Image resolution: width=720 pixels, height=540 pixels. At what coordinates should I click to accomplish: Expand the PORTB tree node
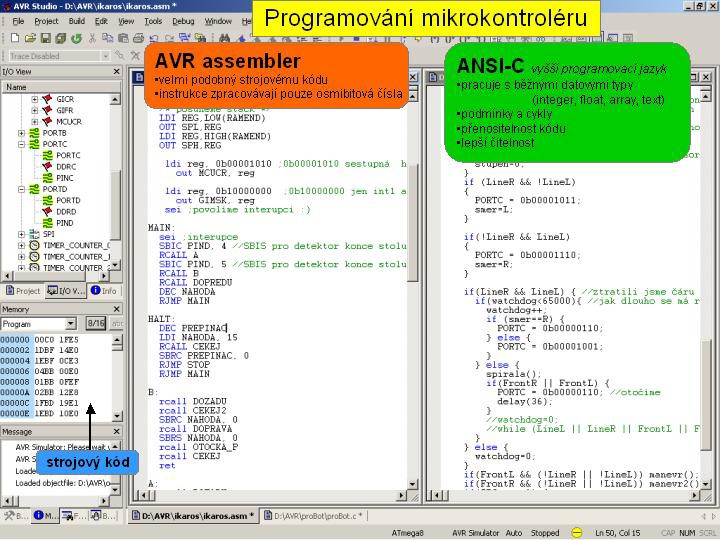22,133
